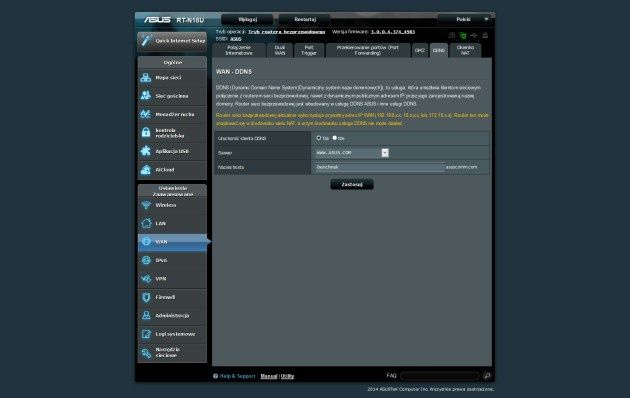Select Nie to disable DDNS client

pyautogui.click(x=335, y=138)
